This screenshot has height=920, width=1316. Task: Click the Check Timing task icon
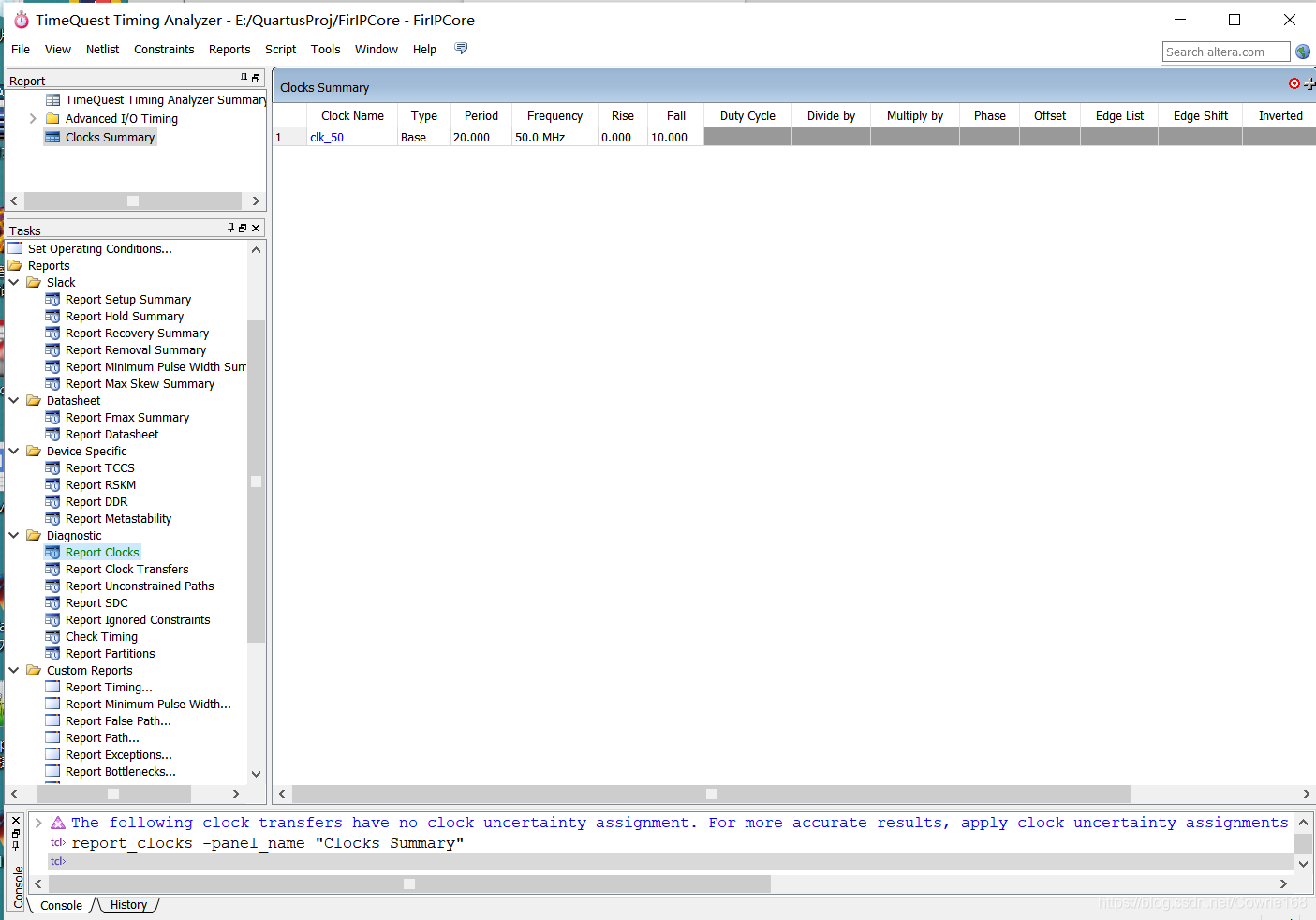[52, 637]
